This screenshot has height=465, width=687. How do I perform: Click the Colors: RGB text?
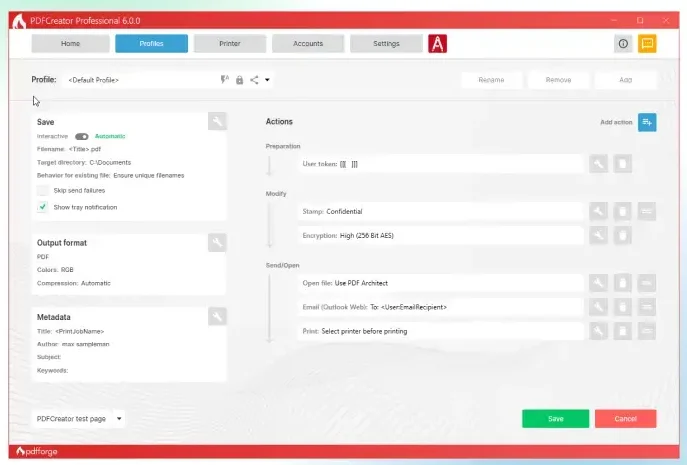click(55, 270)
